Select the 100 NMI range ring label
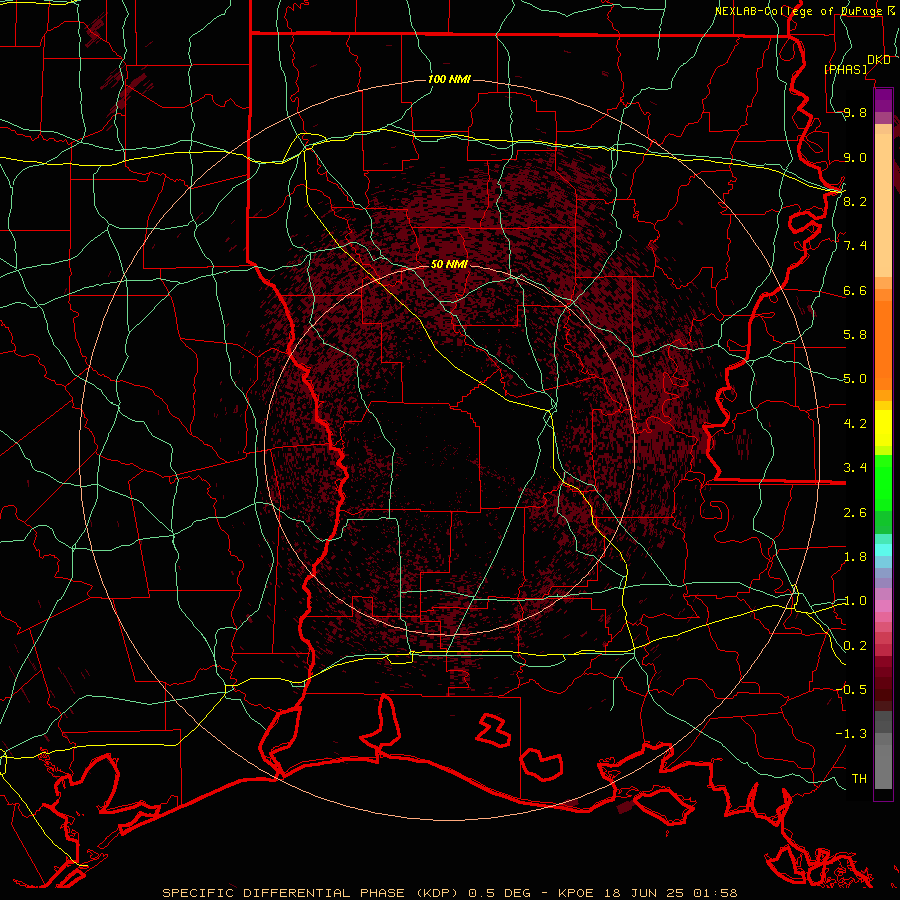Screen dimensions: 900x900 pos(449,79)
